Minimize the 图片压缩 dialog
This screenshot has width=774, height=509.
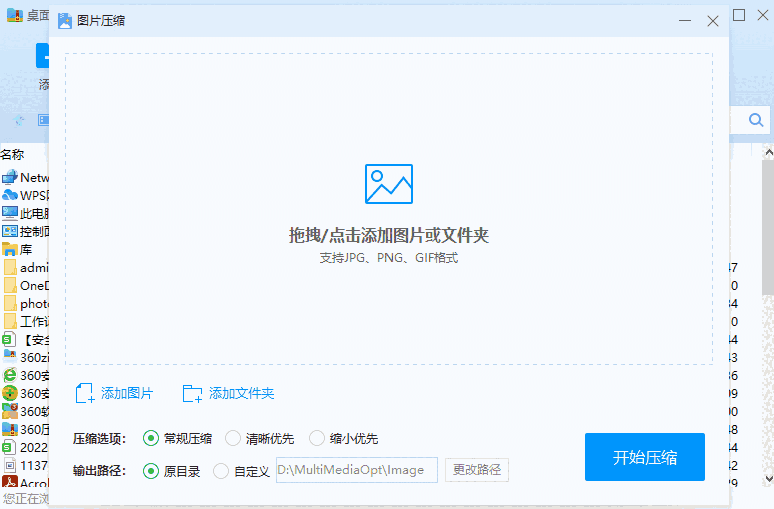pyautogui.click(x=685, y=21)
